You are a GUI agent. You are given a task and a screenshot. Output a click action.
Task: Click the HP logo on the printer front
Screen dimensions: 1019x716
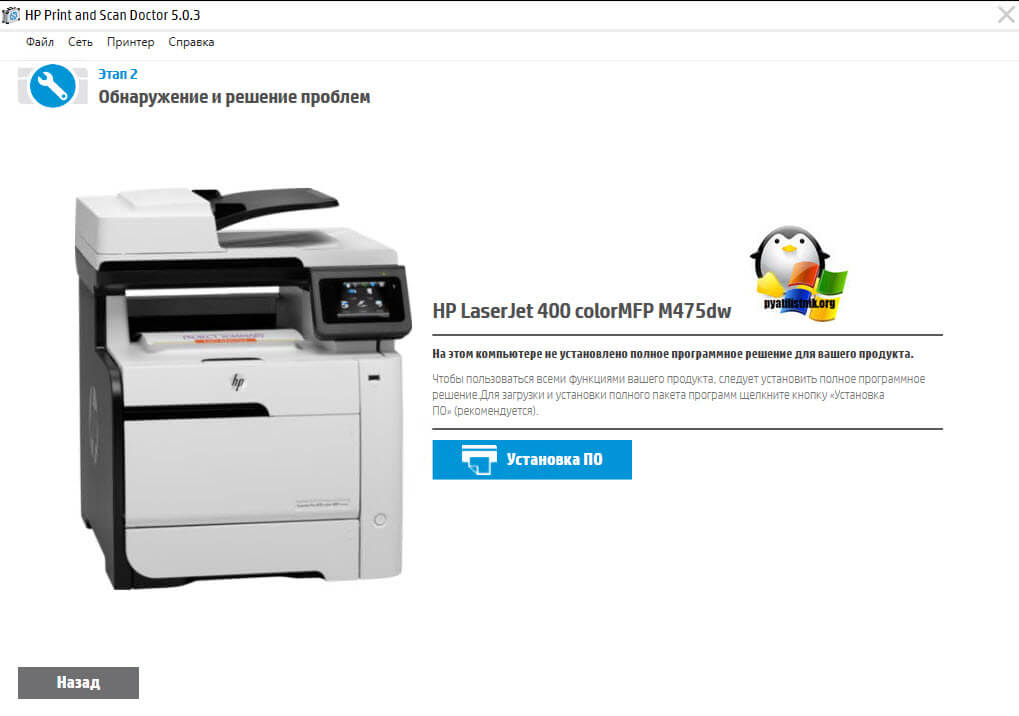(x=238, y=382)
